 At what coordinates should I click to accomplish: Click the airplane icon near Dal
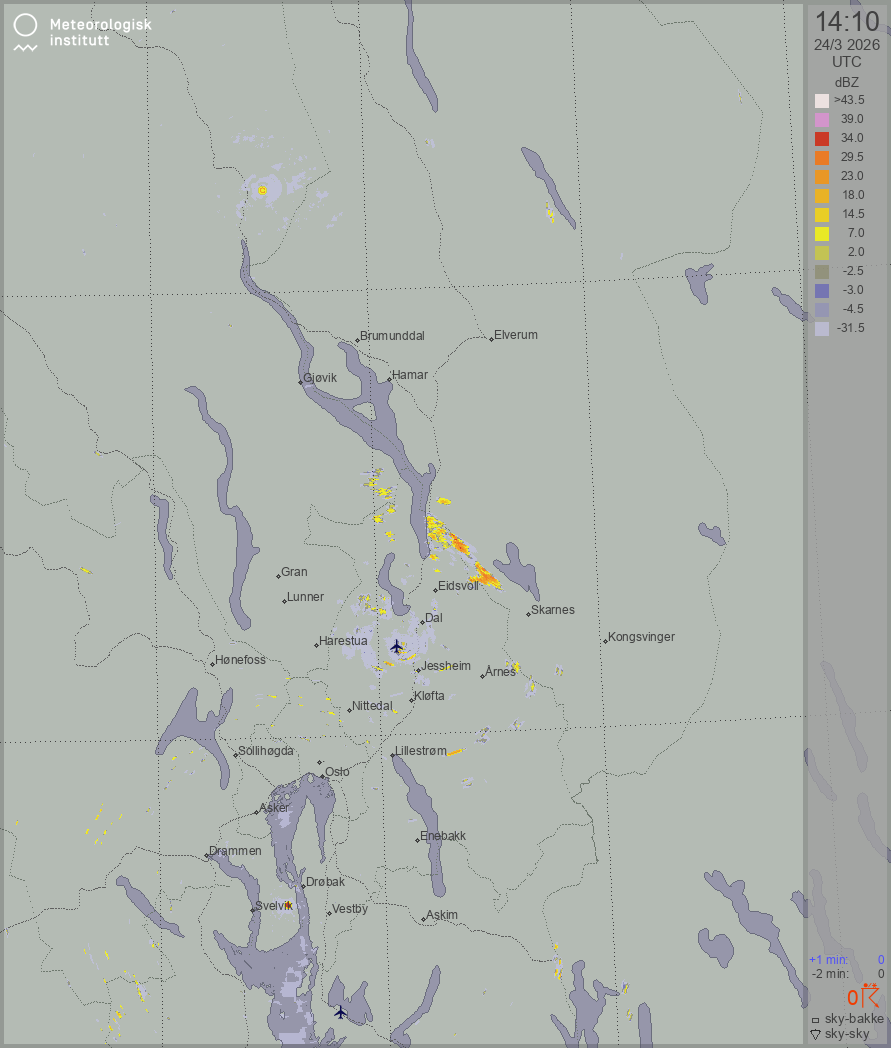(x=397, y=646)
